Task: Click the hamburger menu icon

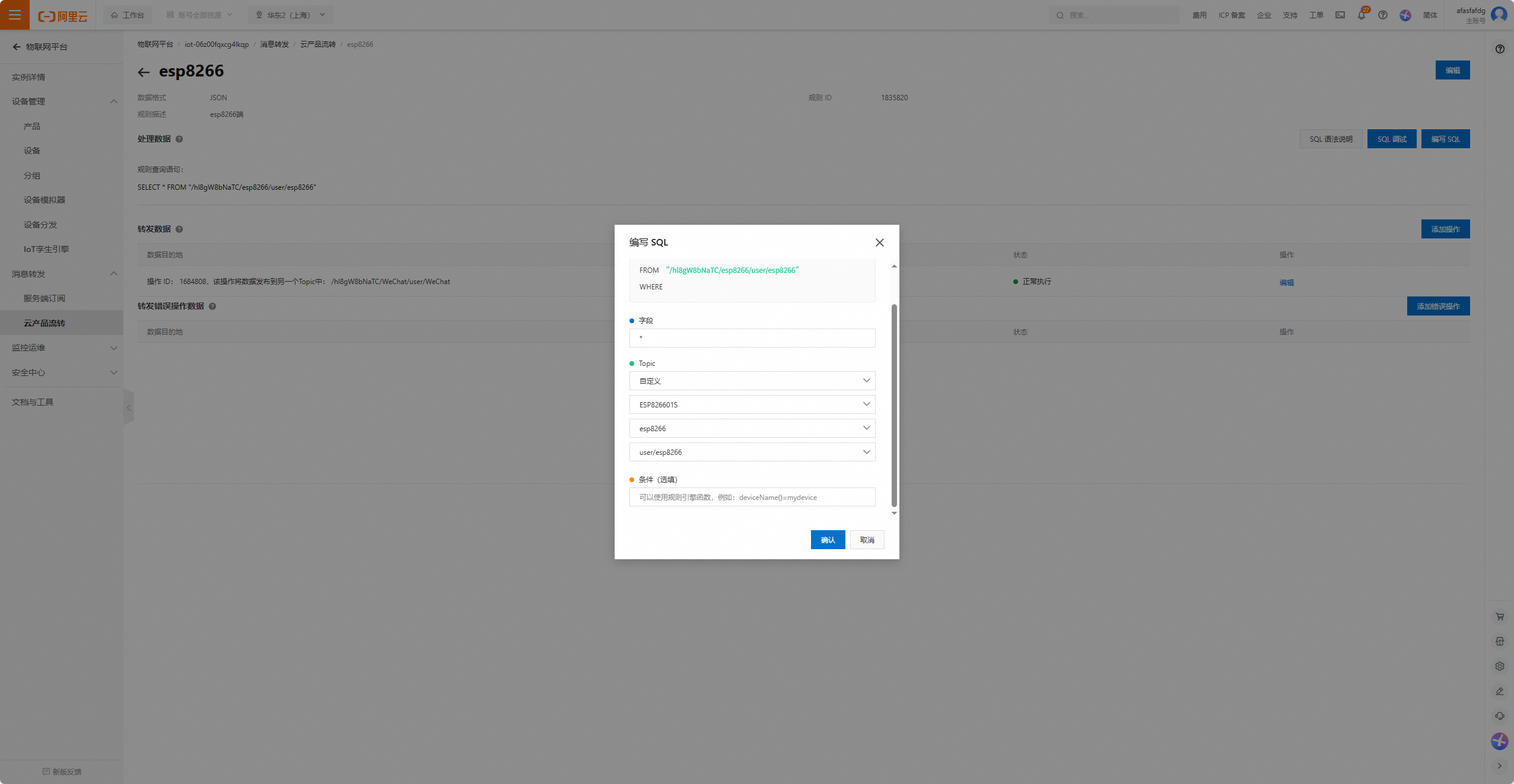Action: coord(15,15)
